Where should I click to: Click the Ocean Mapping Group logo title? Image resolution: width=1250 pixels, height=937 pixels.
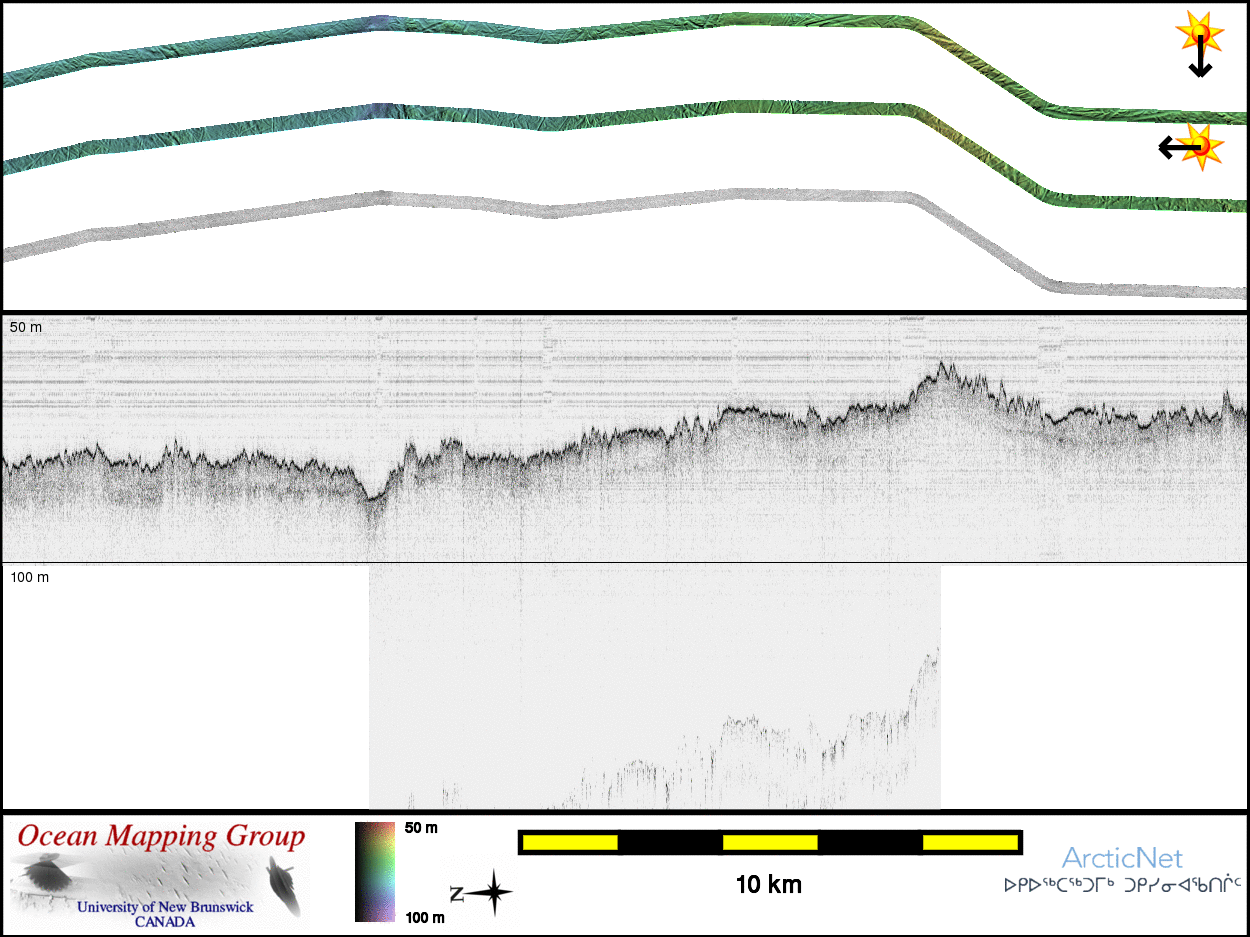(161, 836)
